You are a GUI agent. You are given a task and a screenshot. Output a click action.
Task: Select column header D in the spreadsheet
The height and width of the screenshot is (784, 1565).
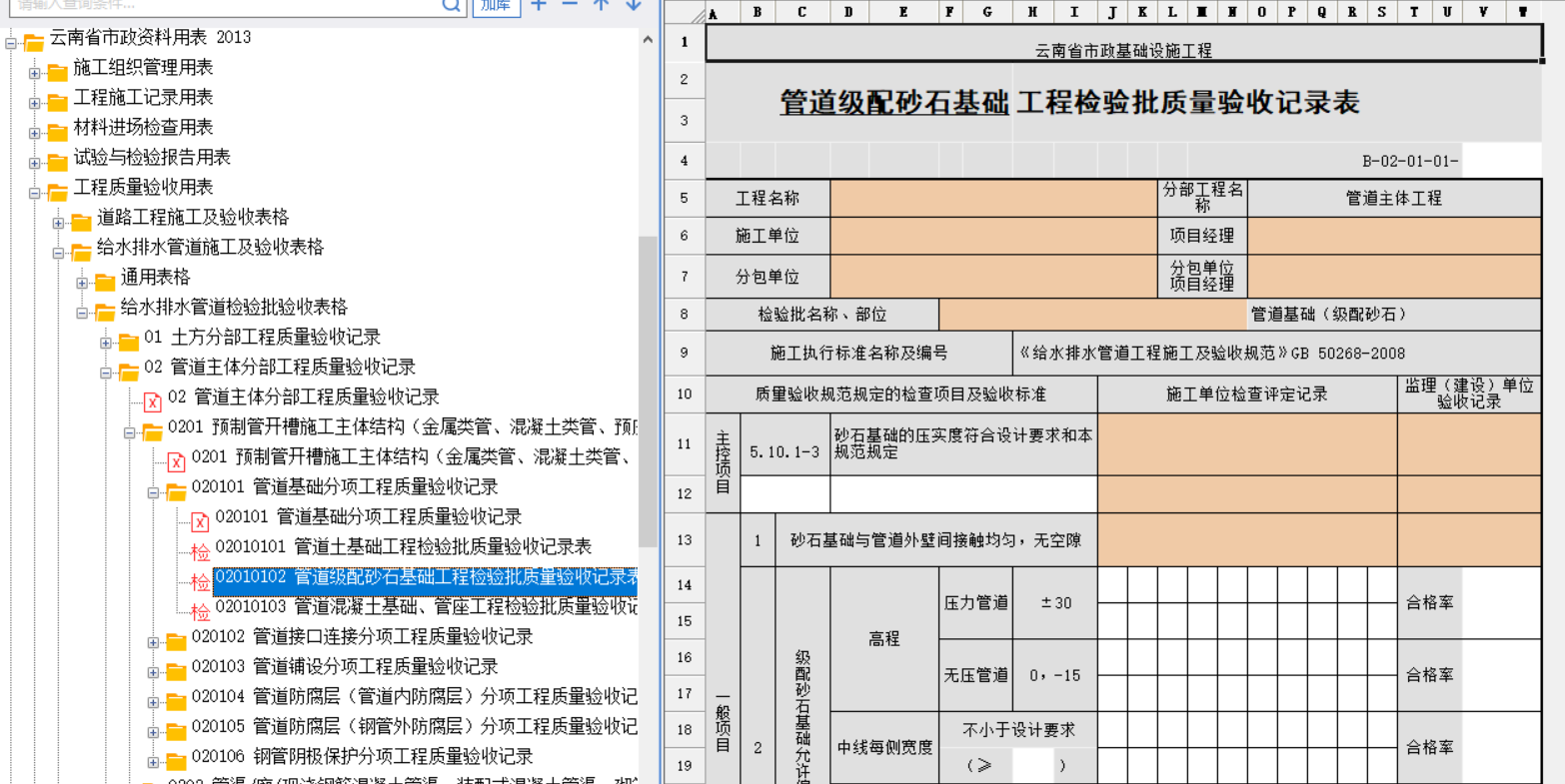848,13
